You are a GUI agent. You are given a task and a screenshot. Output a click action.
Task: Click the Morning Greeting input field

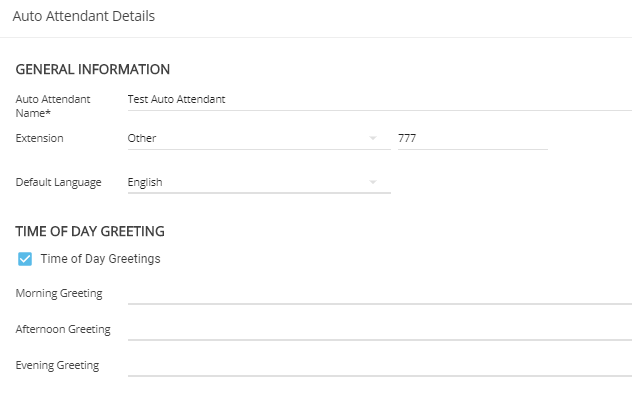[x=380, y=294]
